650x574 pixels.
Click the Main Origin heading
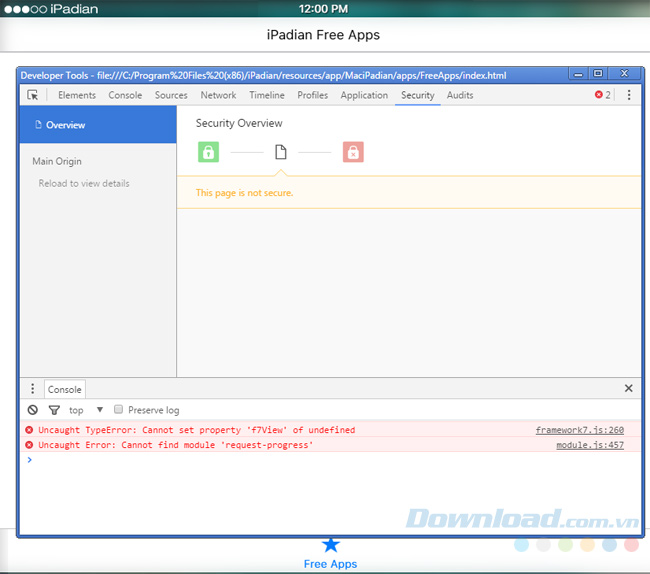[x=57, y=161]
